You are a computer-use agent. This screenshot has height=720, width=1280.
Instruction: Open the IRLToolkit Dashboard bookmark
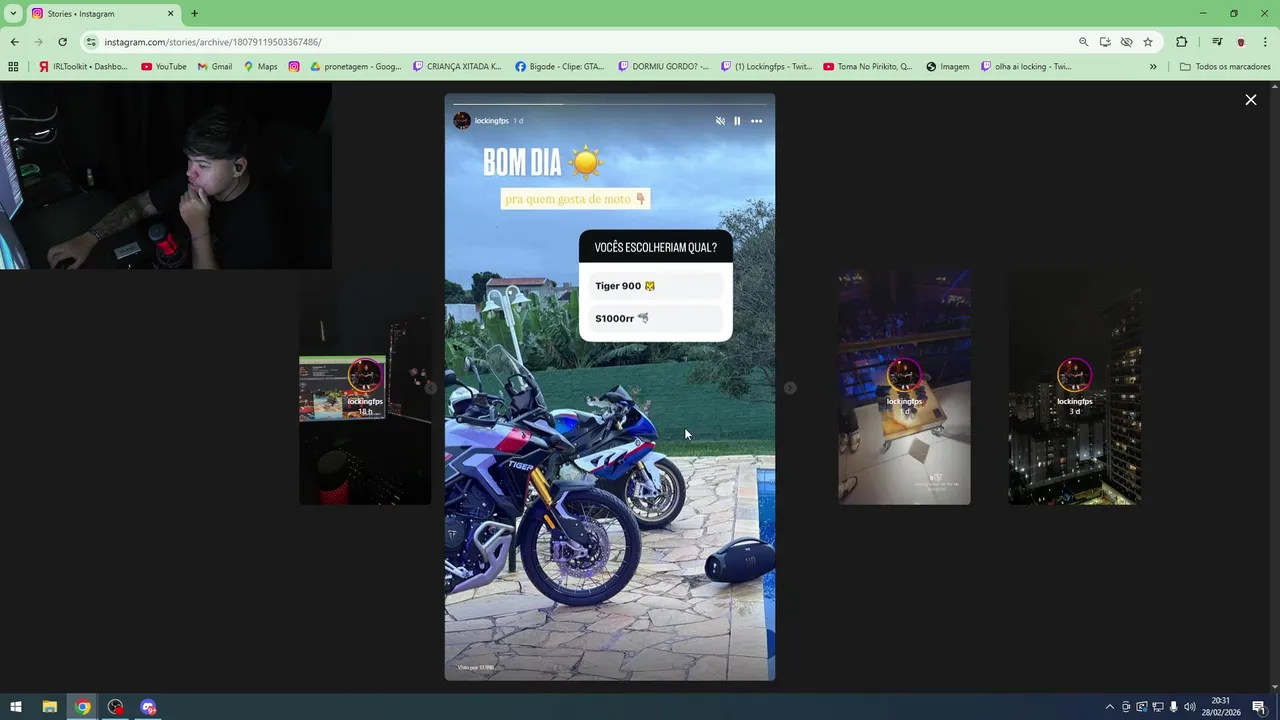pyautogui.click(x=83, y=67)
